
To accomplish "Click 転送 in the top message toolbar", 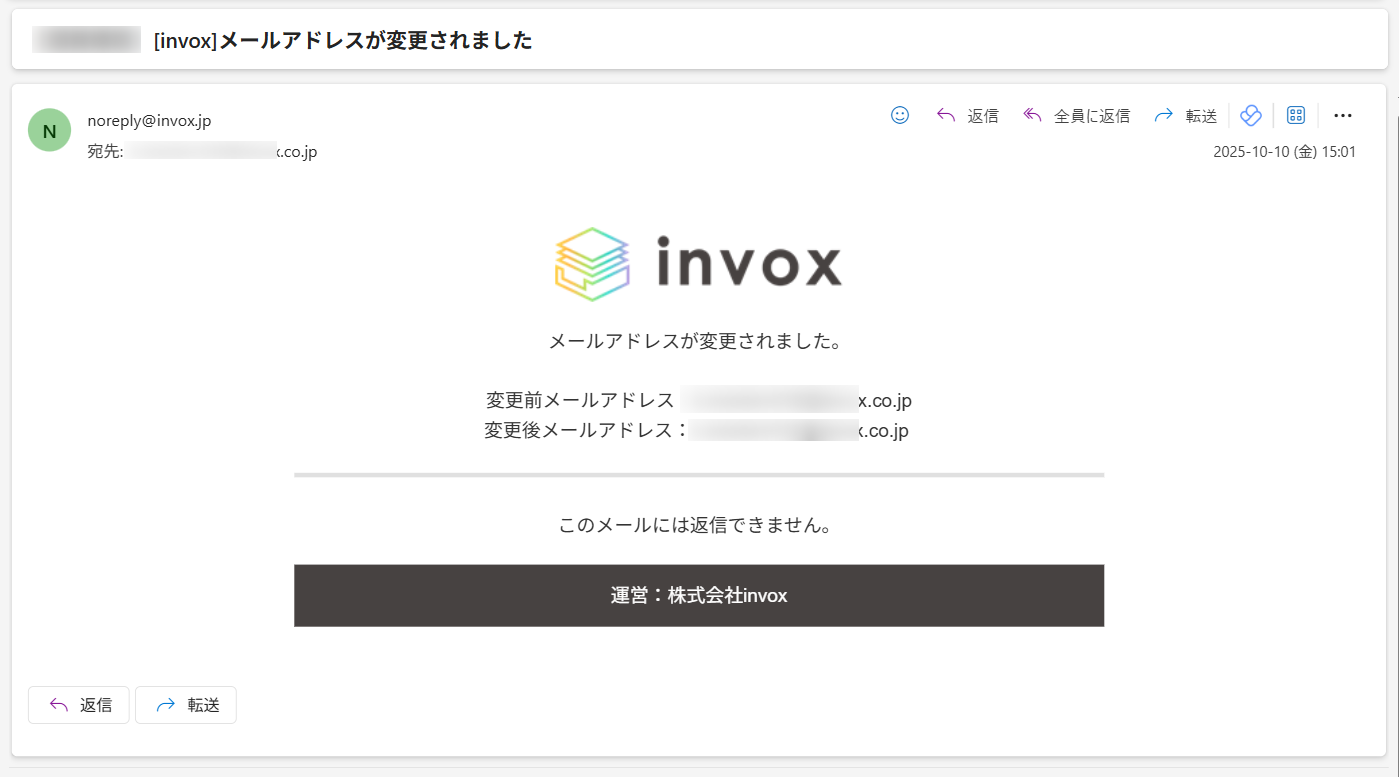I will pyautogui.click(x=1186, y=116).
